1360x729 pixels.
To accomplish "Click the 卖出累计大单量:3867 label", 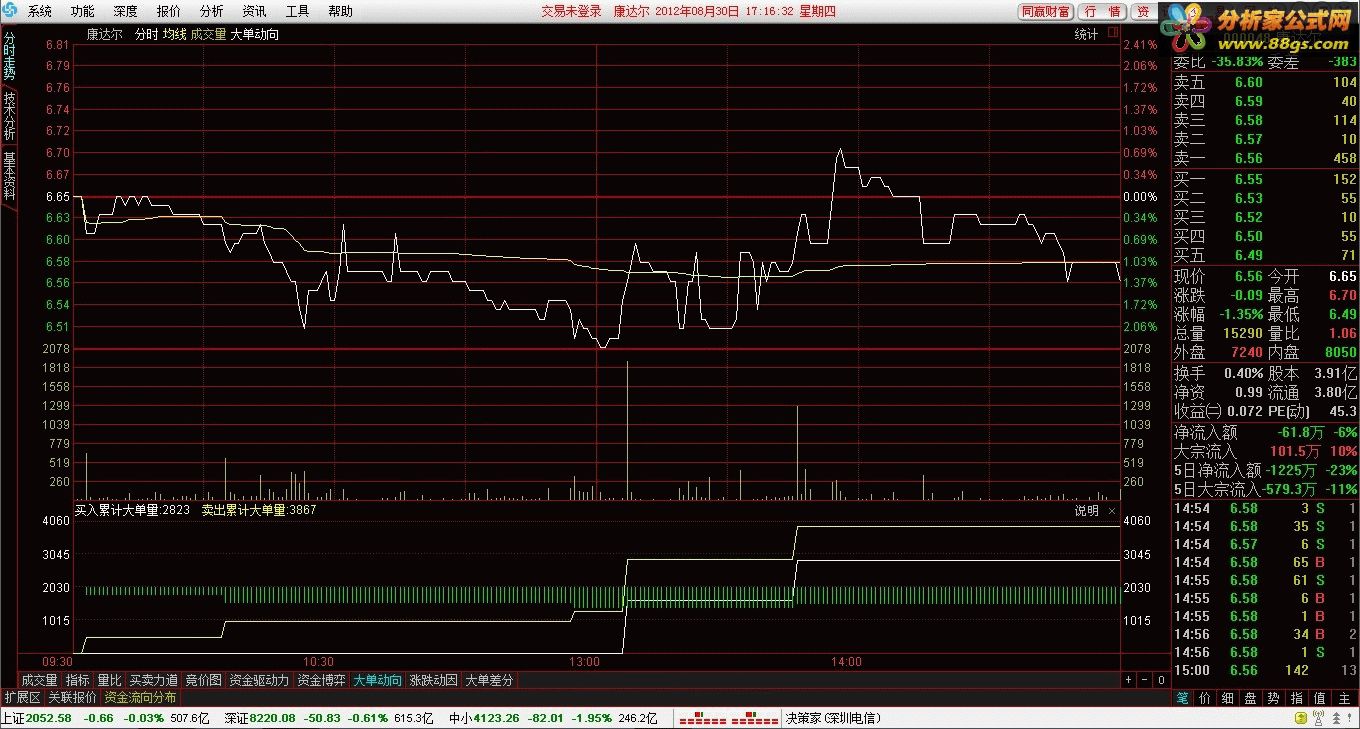I will coord(259,510).
